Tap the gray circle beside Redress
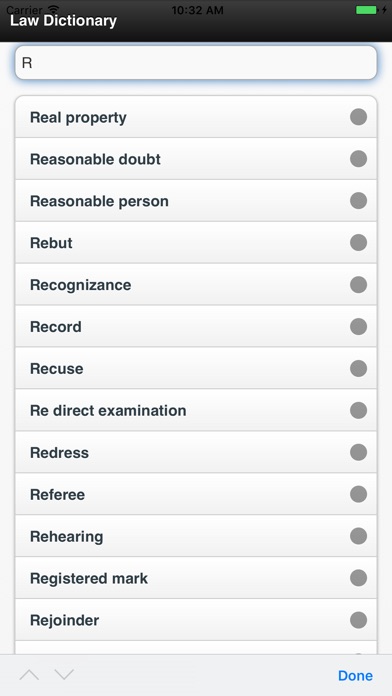 point(358,452)
